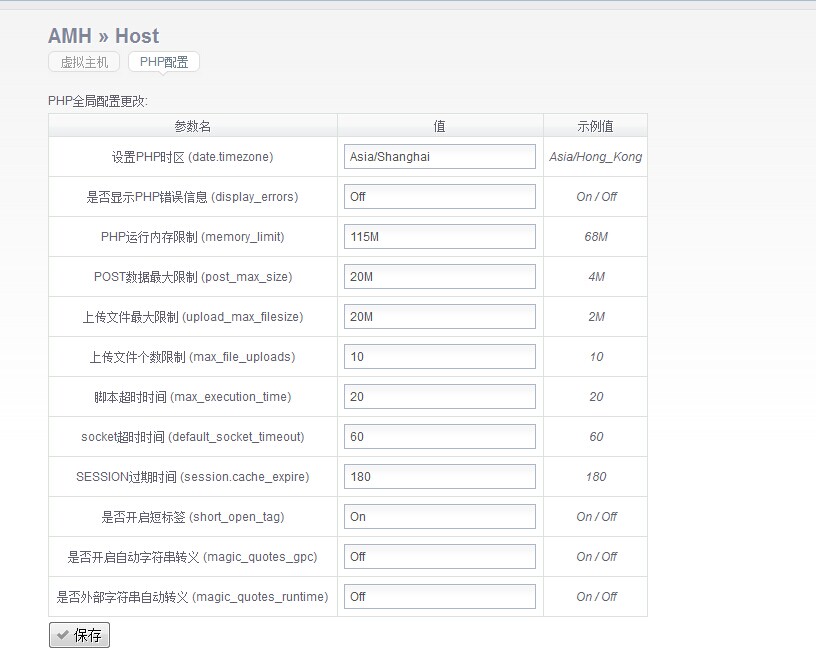
Task: Focus the upload_max_filesize input
Action: [440, 317]
